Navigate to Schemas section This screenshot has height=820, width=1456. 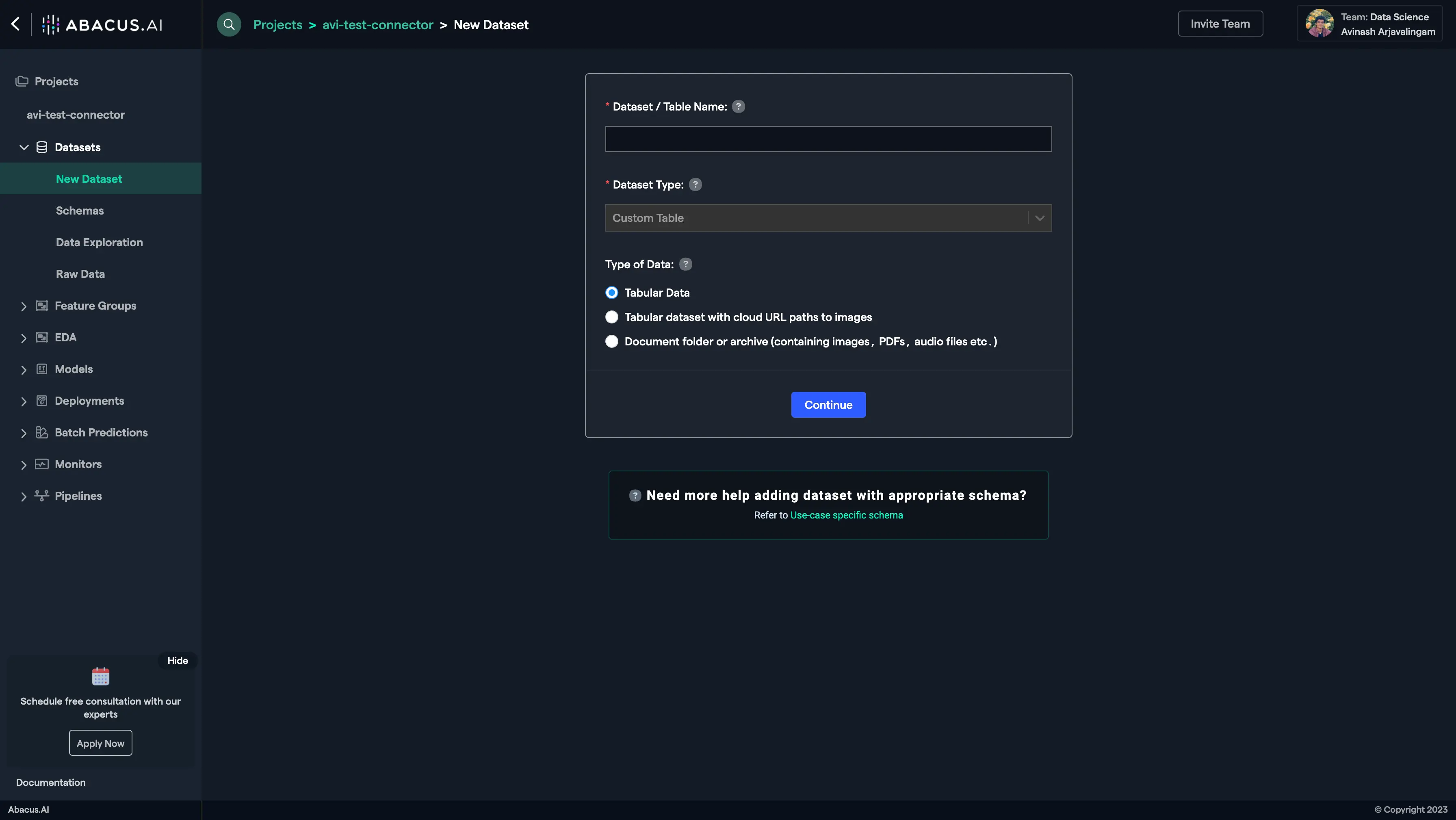click(x=80, y=210)
